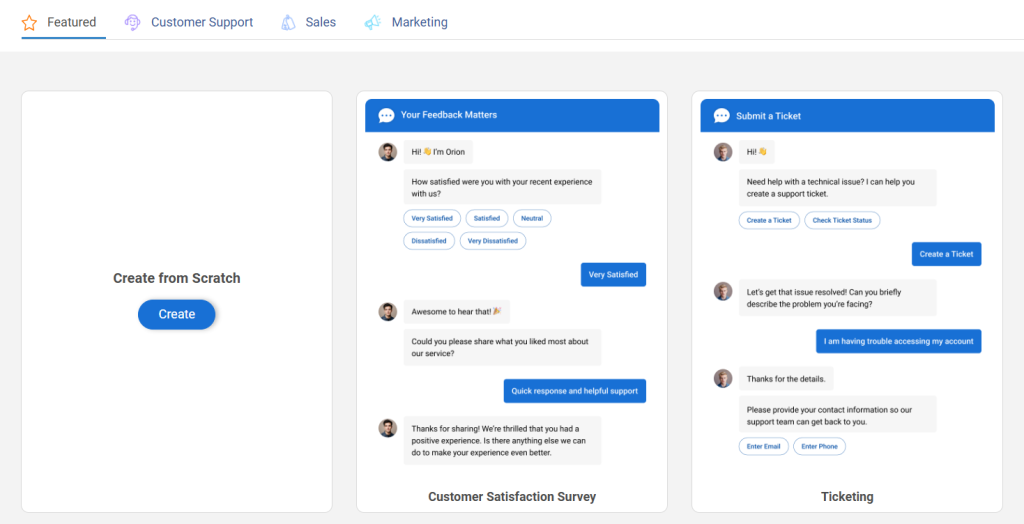This screenshot has width=1024, height=524.
Task: Click the 'Check Ticket Status' option
Action: (842, 220)
